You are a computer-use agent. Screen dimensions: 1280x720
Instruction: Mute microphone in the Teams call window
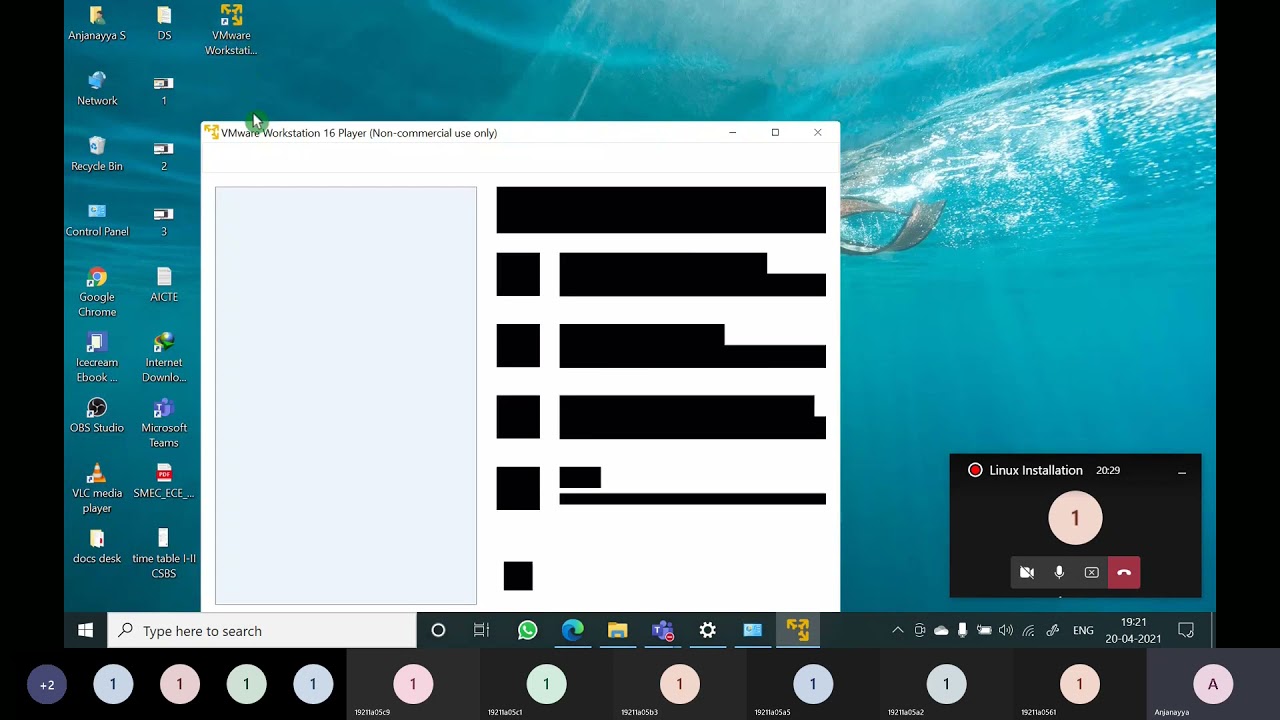pos(1059,572)
